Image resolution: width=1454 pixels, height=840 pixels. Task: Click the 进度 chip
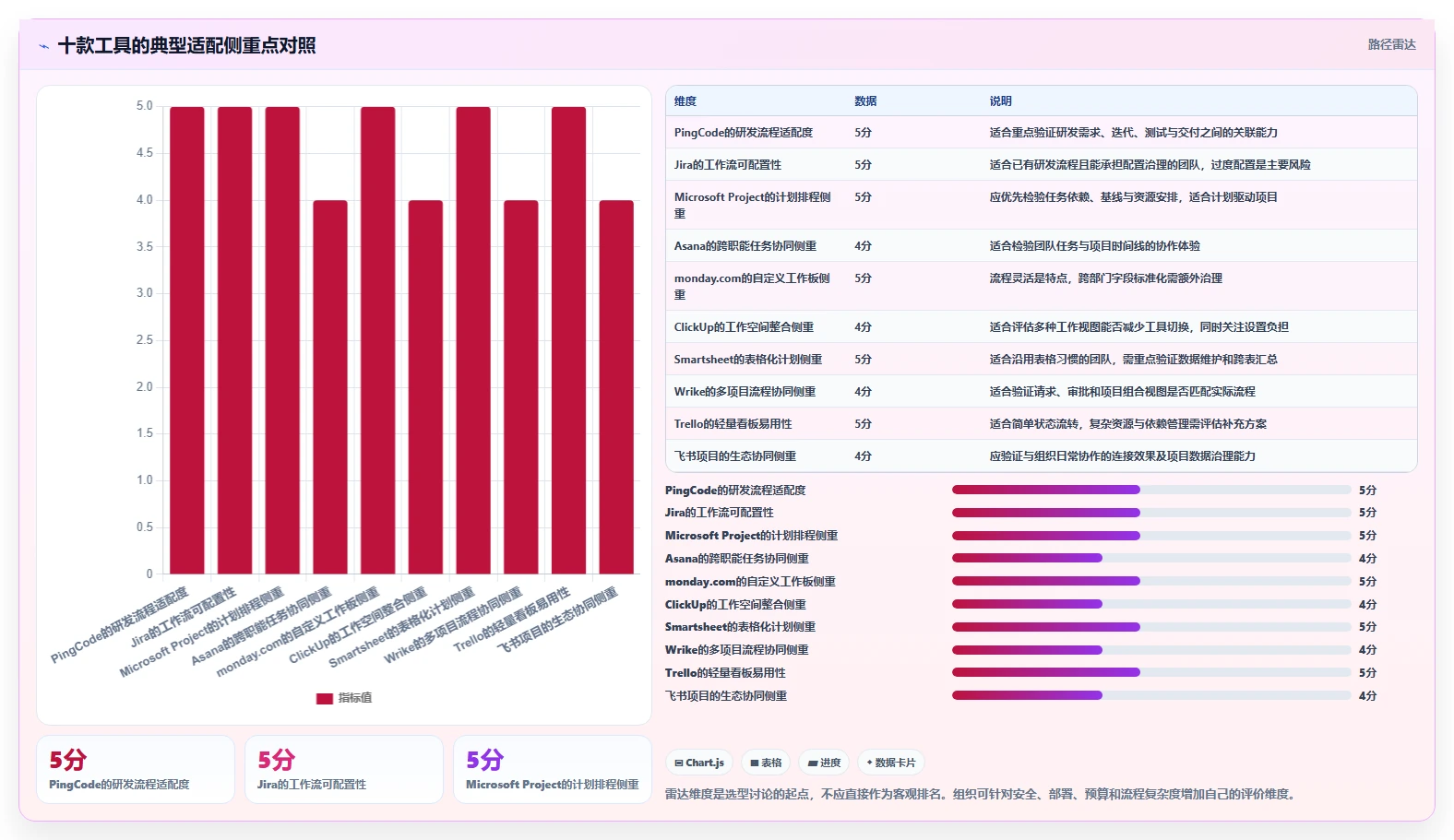[x=824, y=763]
